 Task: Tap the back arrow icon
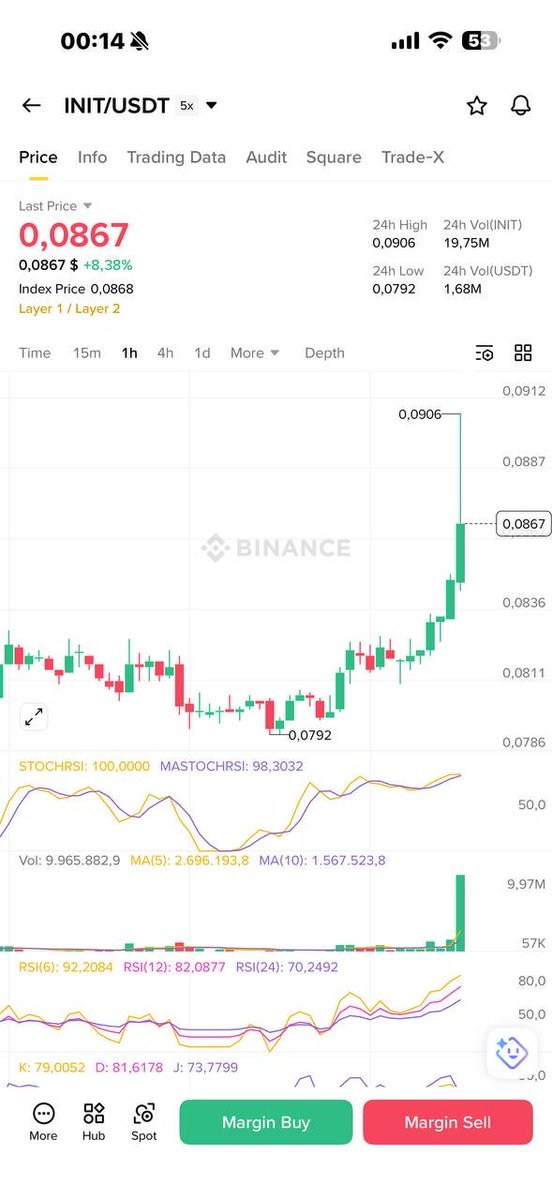[31, 106]
